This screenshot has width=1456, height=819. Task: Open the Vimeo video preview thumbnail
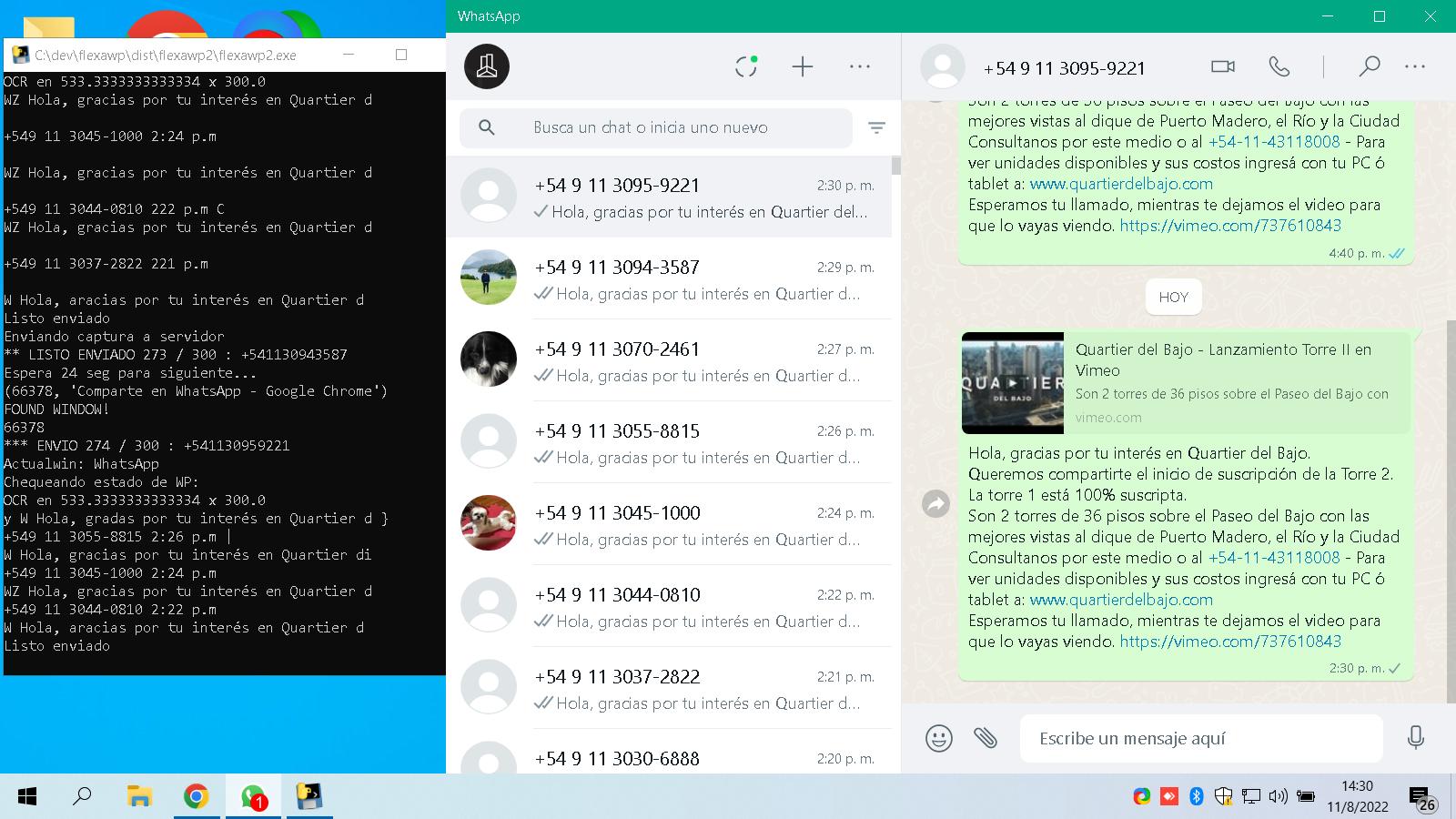[1013, 383]
